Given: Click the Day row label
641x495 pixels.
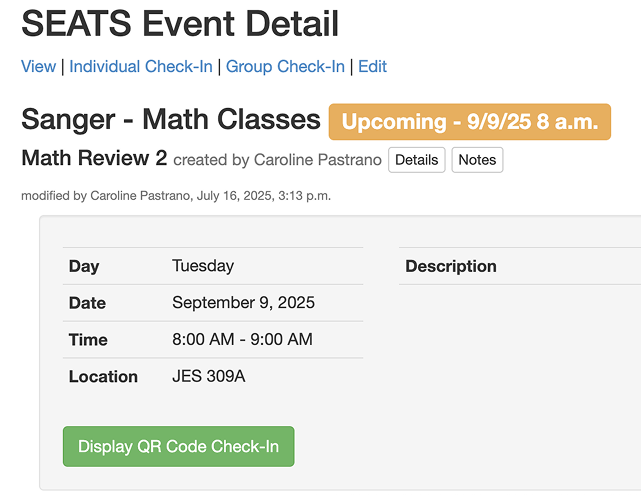Looking at the screenshot, I should click(84, 266).
